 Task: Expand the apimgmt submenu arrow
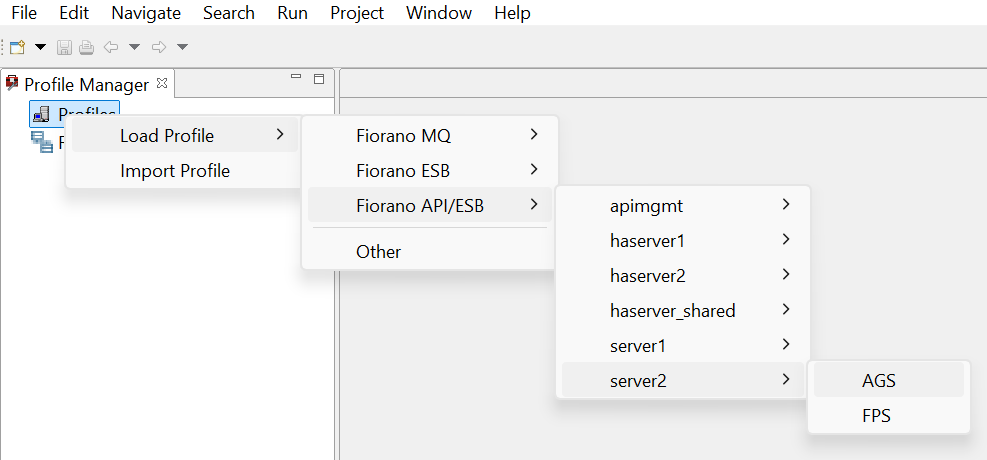tap(786, 205)
